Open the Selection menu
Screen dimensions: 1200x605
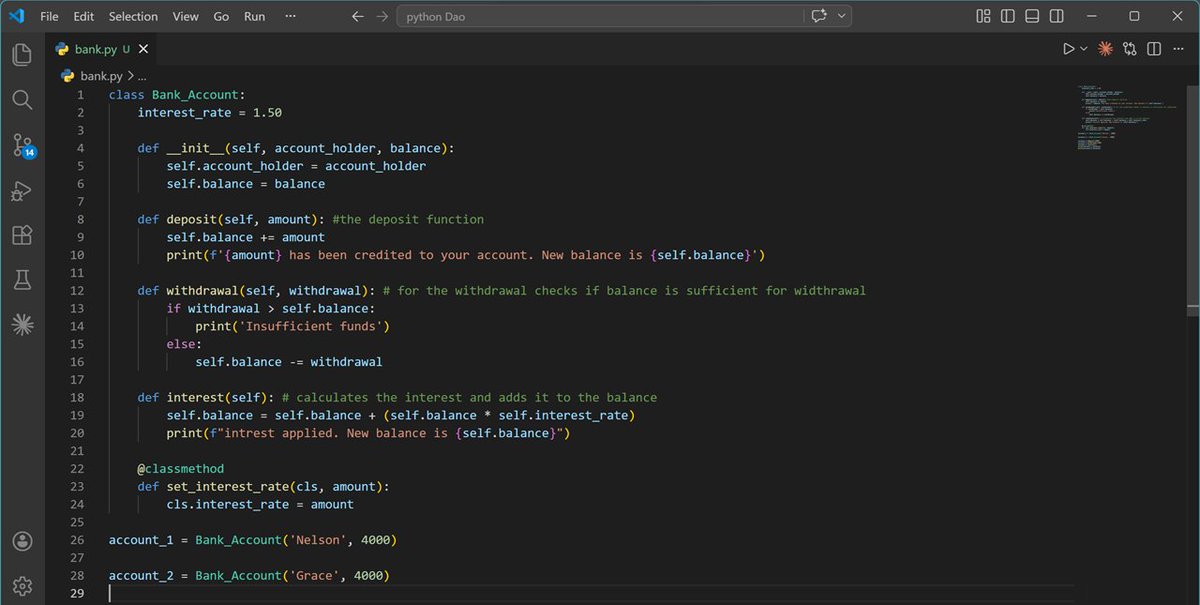click(x=133, y=16)
